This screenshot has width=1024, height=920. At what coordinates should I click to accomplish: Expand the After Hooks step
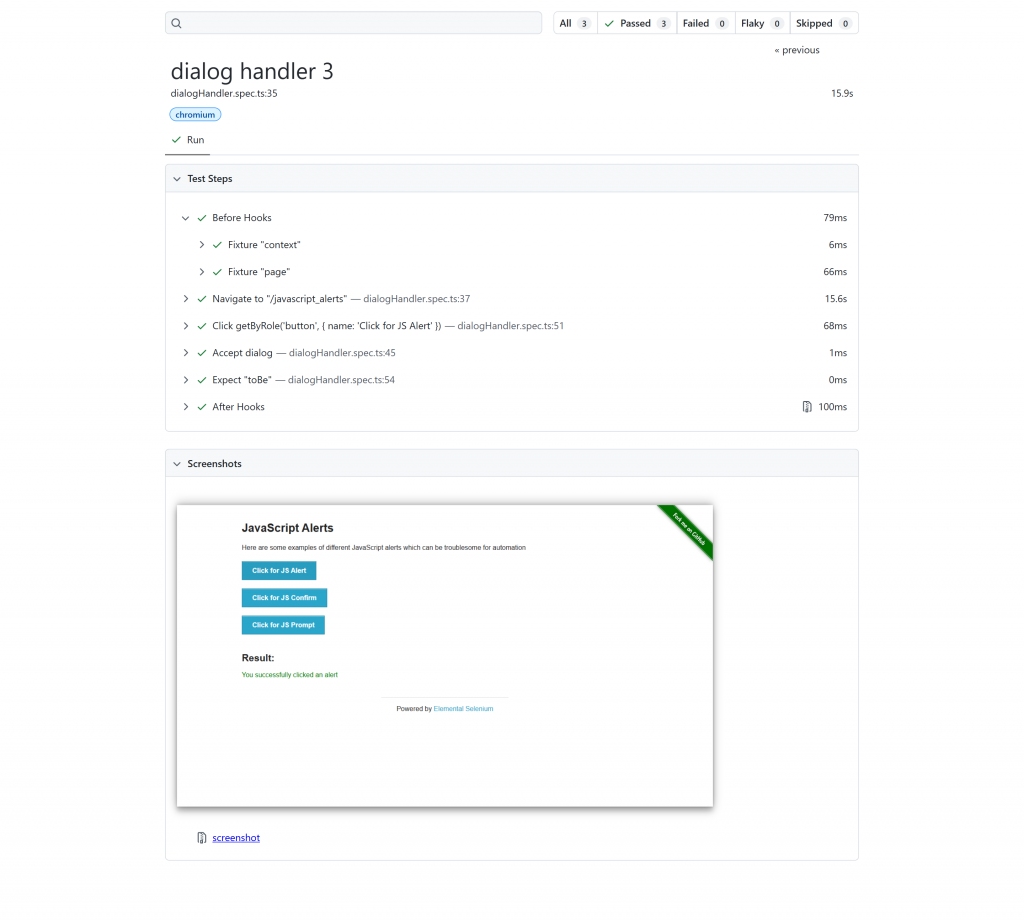(185, 407)
